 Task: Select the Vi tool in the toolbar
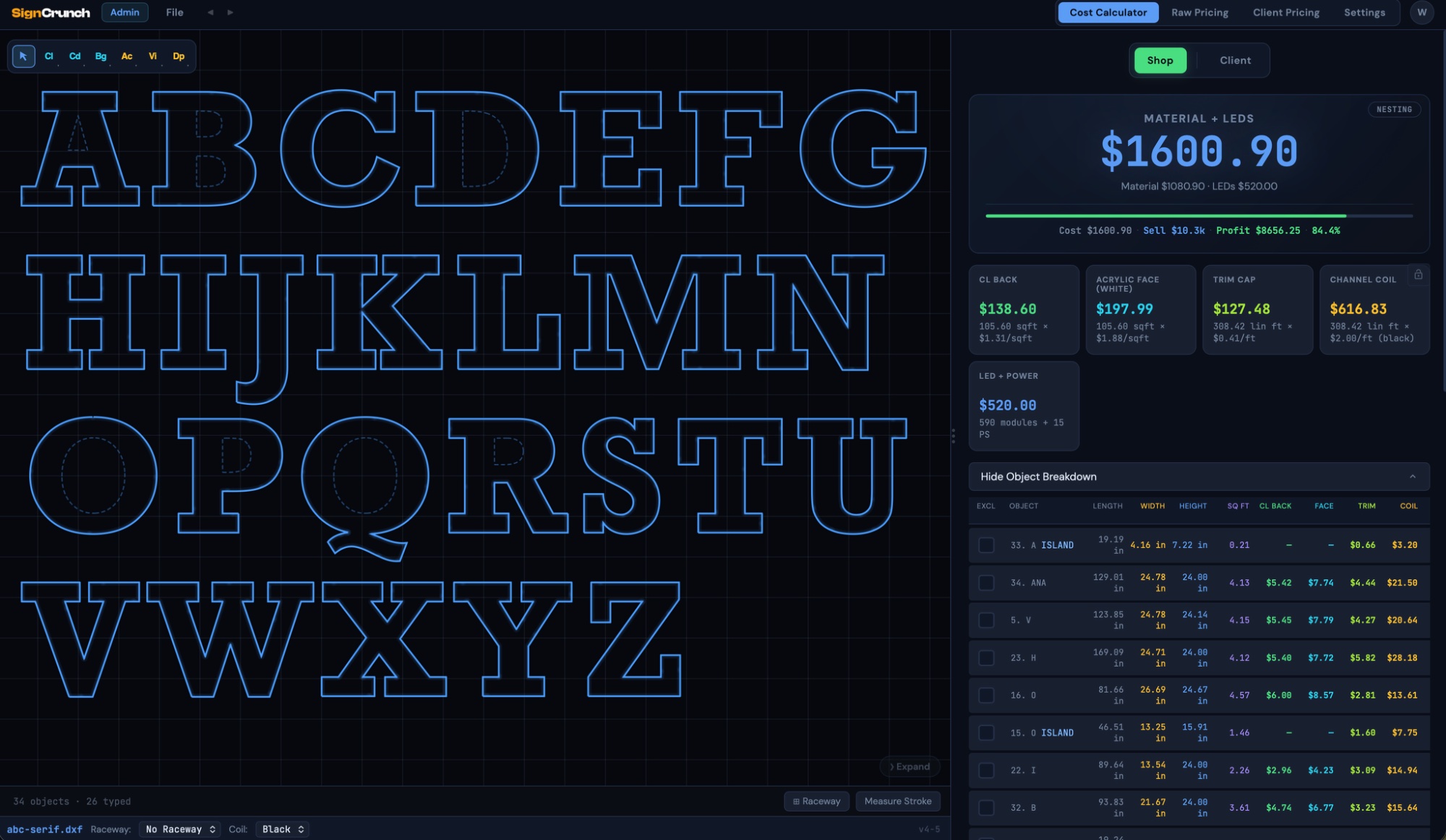click(x=153, y=56)
